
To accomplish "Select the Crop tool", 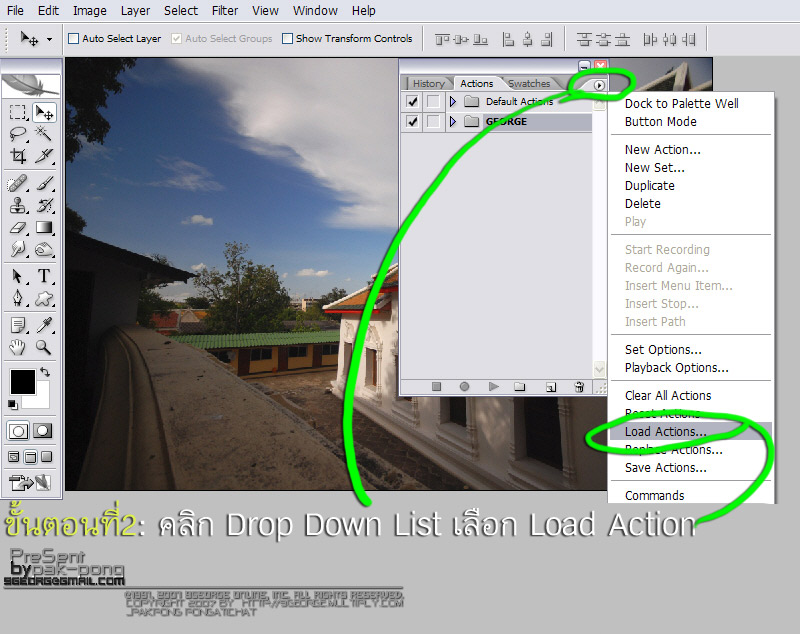I will [18, 156].
